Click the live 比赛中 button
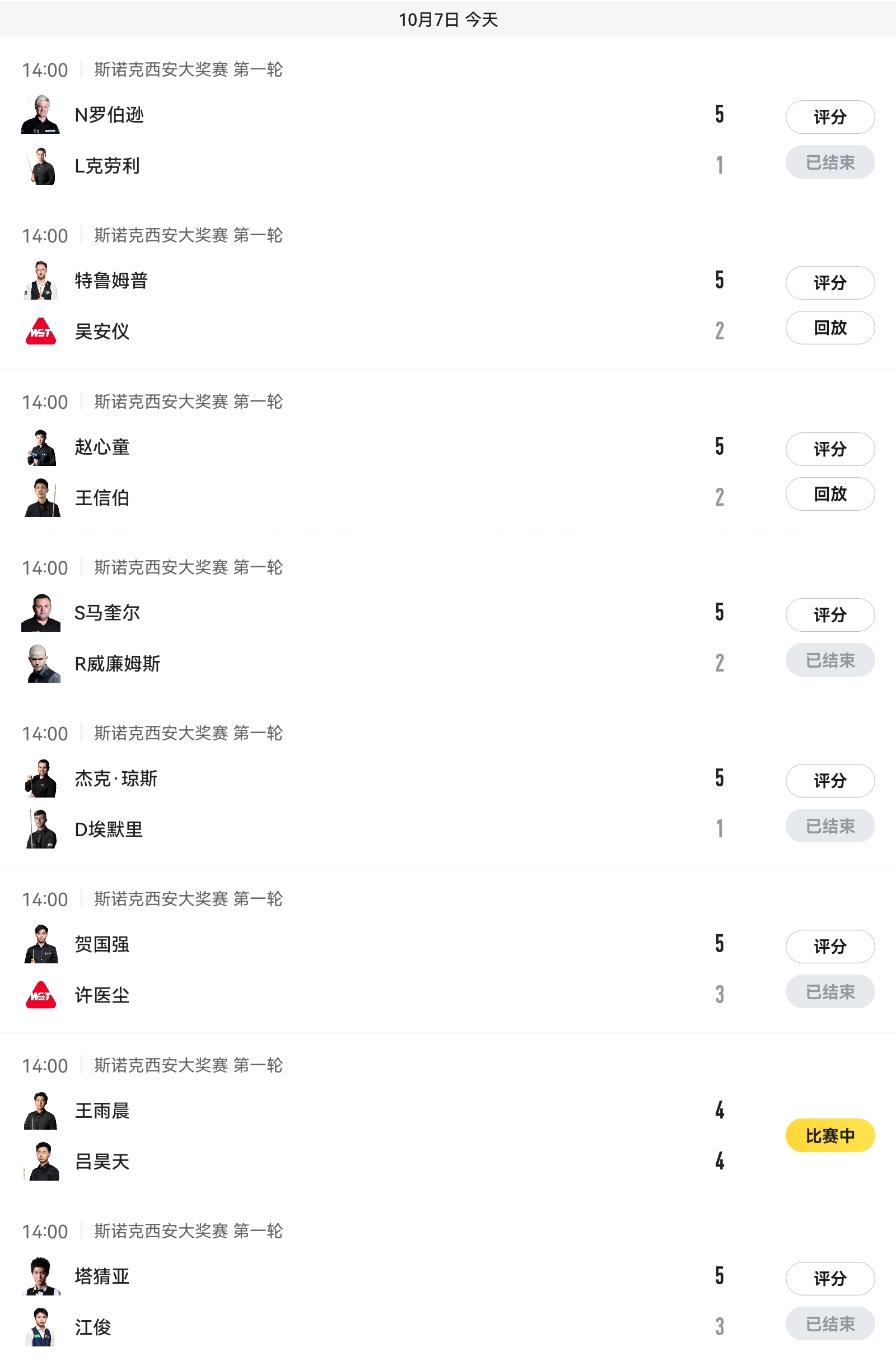The width and height of the screenshot is (896, 1361). click(830, 1136)
